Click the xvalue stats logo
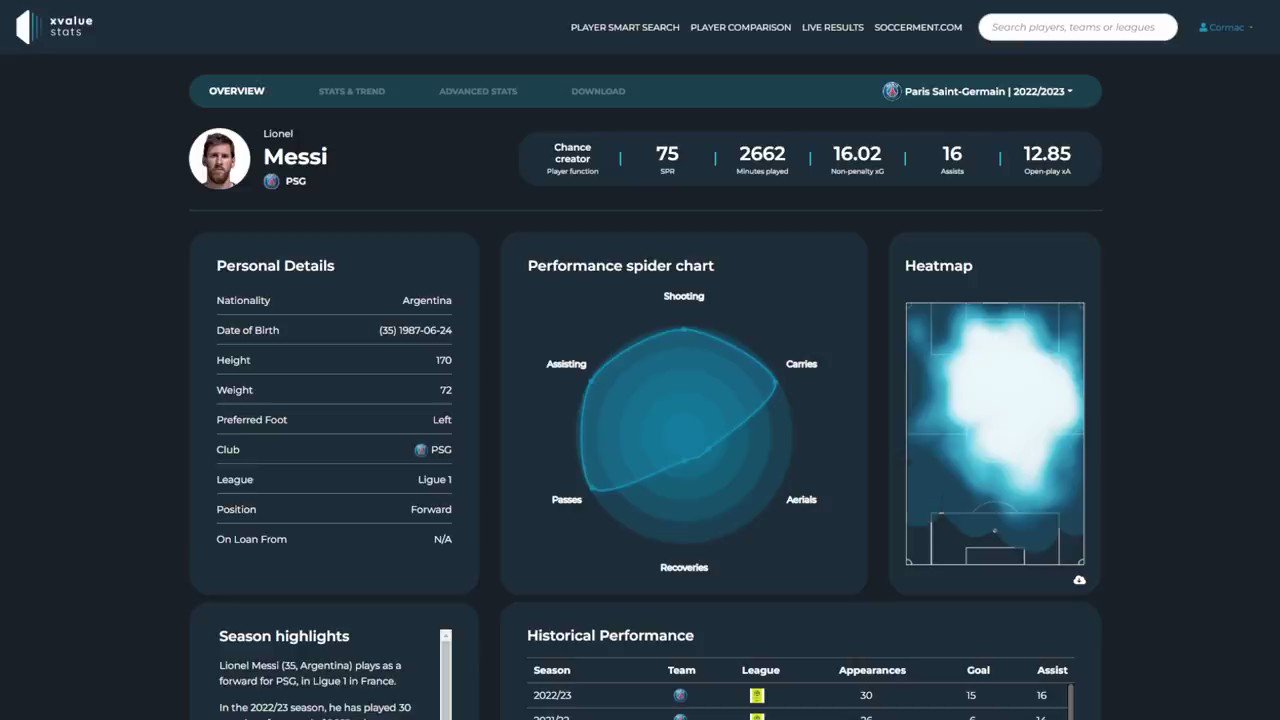 tap(54, 27)
